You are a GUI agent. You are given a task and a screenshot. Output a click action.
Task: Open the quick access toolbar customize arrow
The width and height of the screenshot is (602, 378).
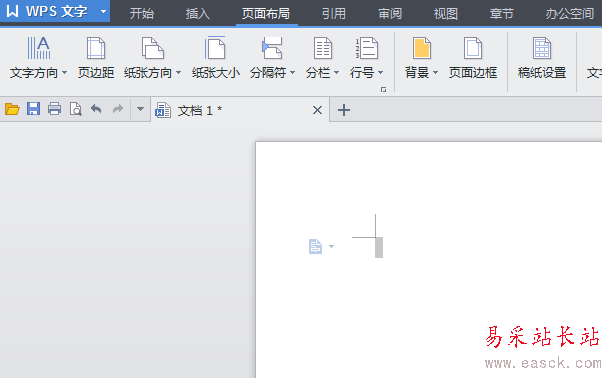141,109
